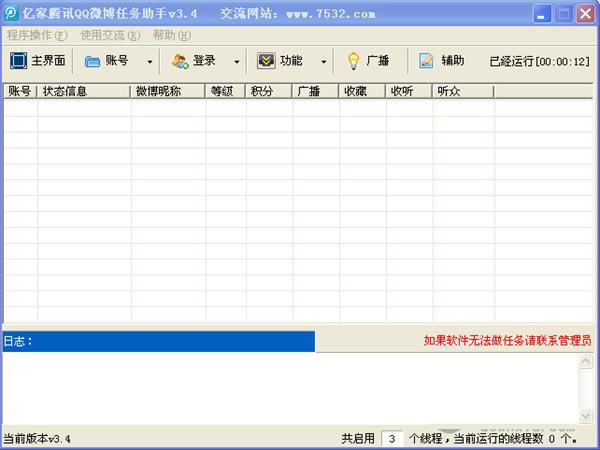Sort by the 账号 column header
This screenshot has width=600, height=450.
click(x=20, y=91)
